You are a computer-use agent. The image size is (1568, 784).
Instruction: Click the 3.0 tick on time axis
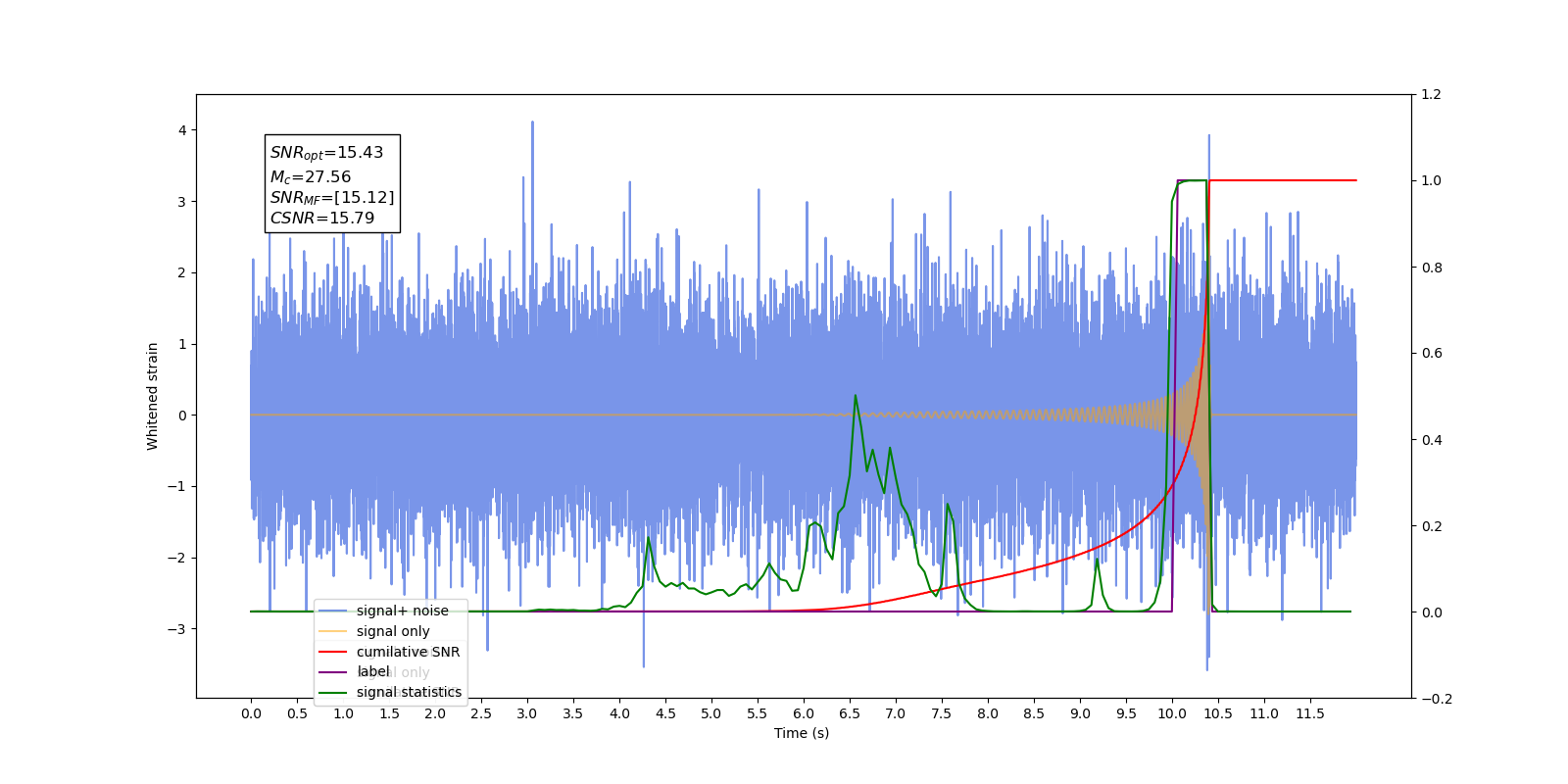(x=527, y=713)
